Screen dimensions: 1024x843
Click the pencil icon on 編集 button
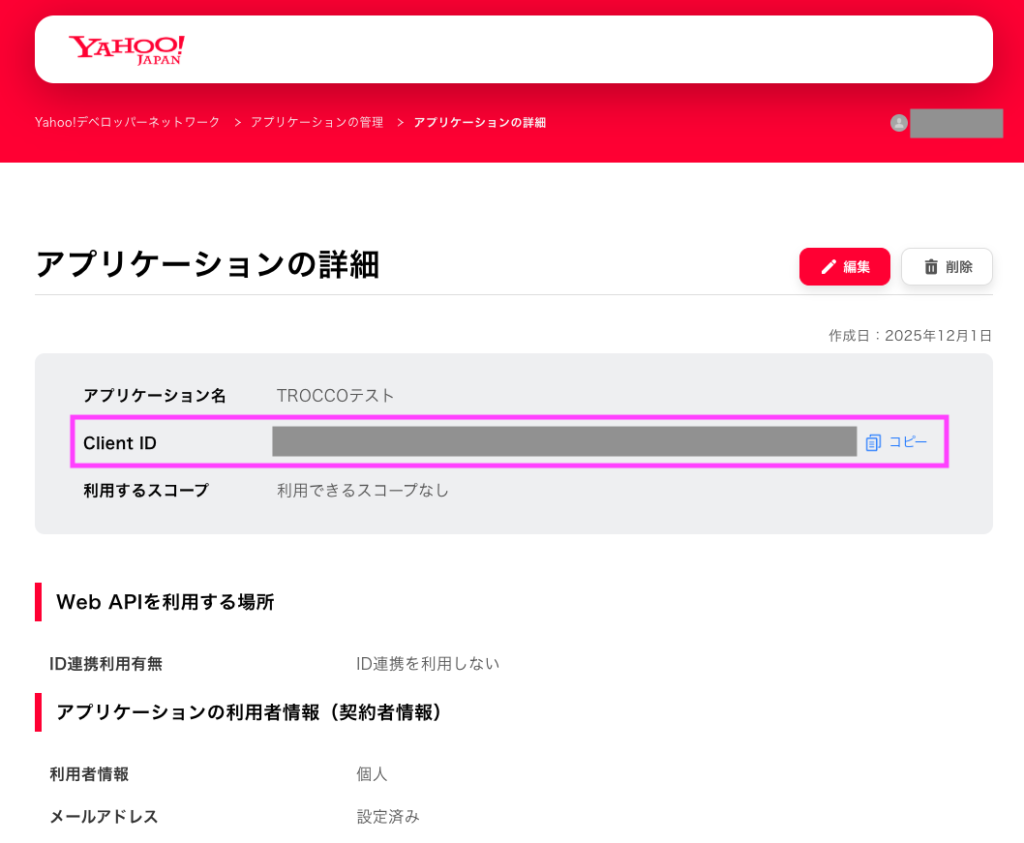tap(828, 267)
